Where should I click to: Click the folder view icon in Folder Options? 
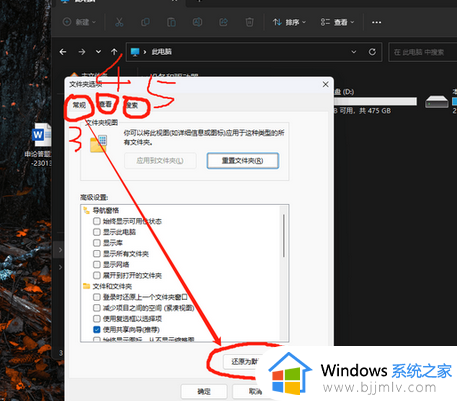tap(99, 144)
